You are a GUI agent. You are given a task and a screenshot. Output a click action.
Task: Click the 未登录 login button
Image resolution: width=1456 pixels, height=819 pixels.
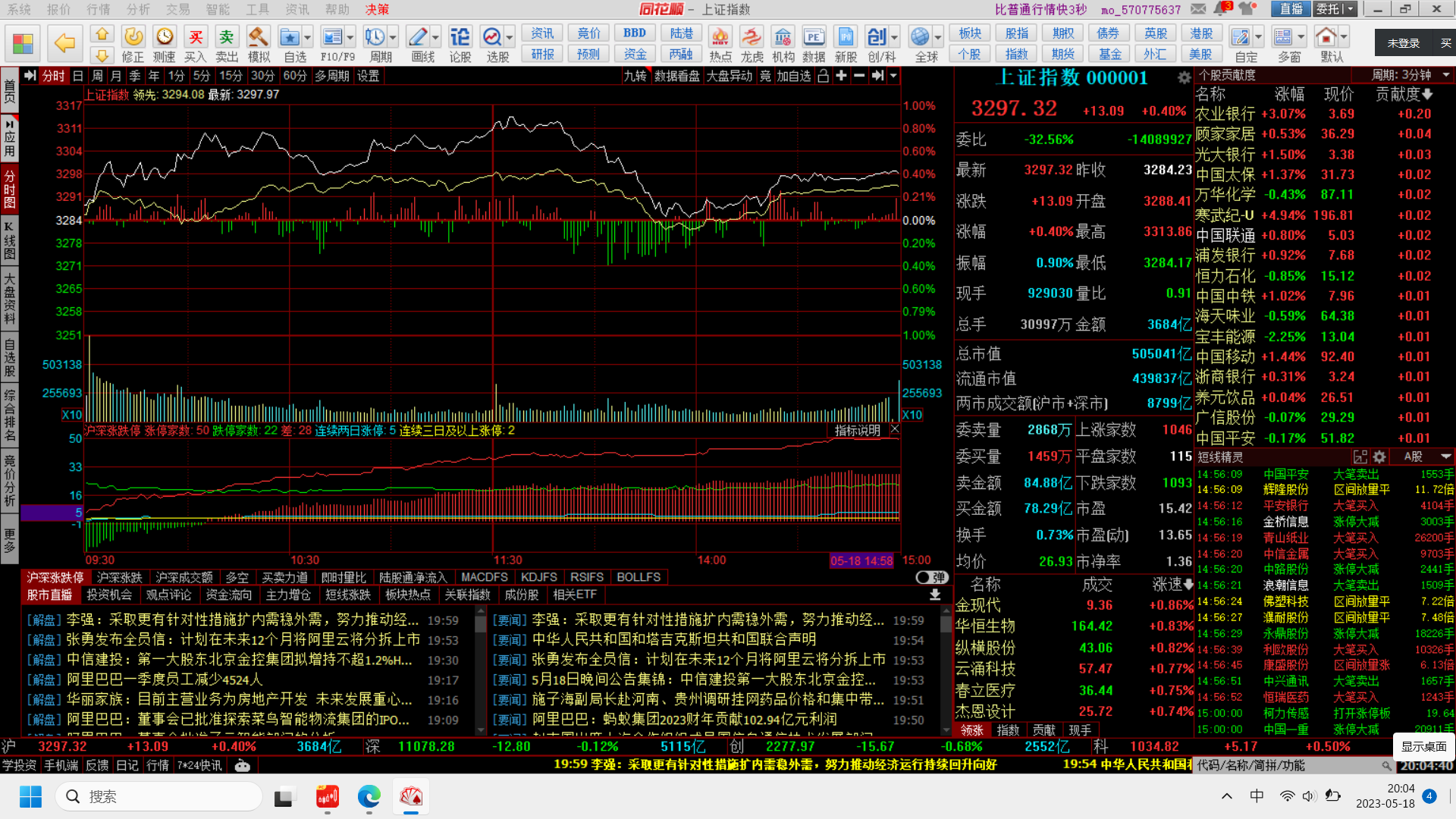[x=1403, y=43]
